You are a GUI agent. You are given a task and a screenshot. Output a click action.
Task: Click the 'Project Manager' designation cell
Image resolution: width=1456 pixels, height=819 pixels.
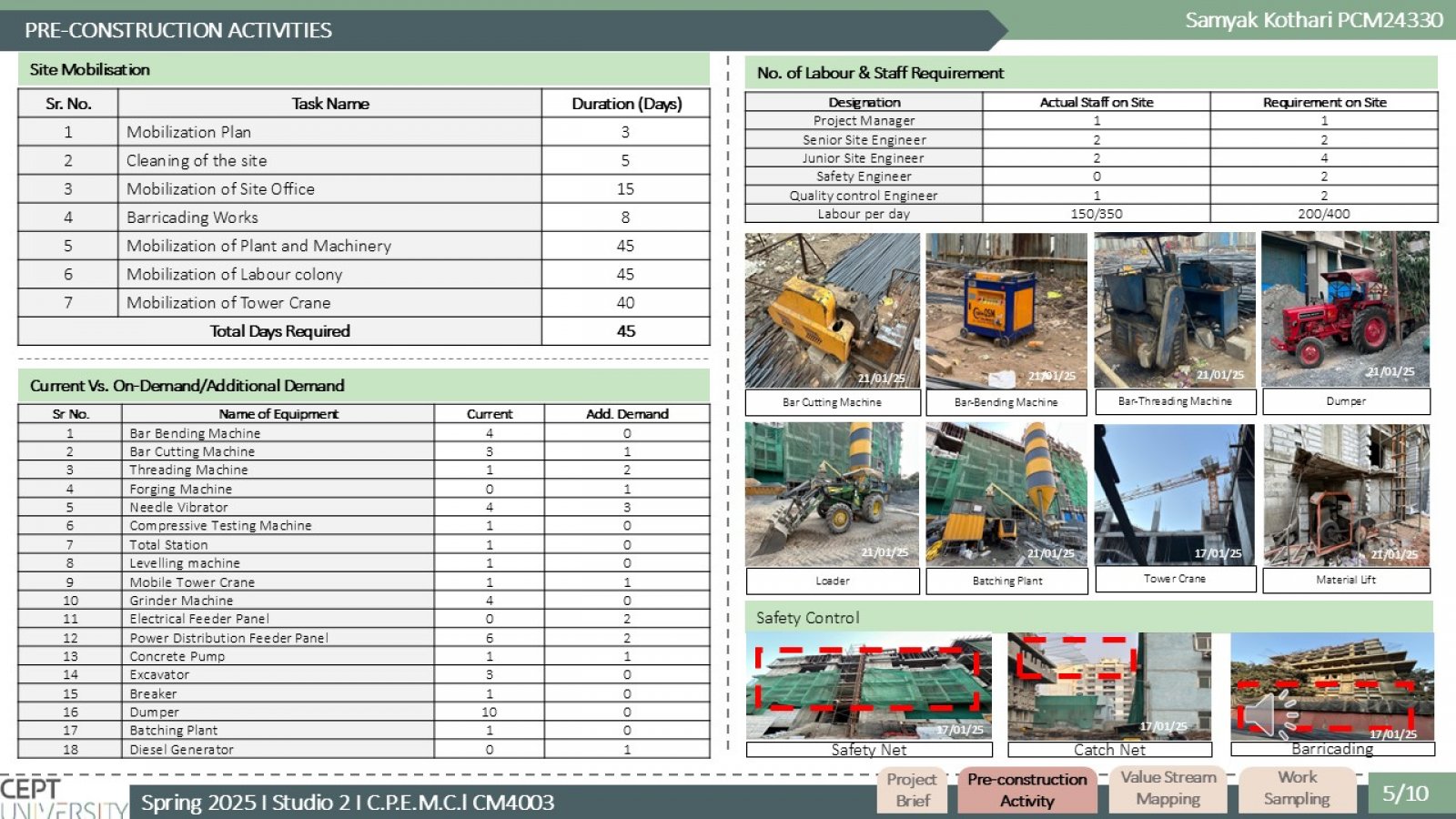point(864,120)
